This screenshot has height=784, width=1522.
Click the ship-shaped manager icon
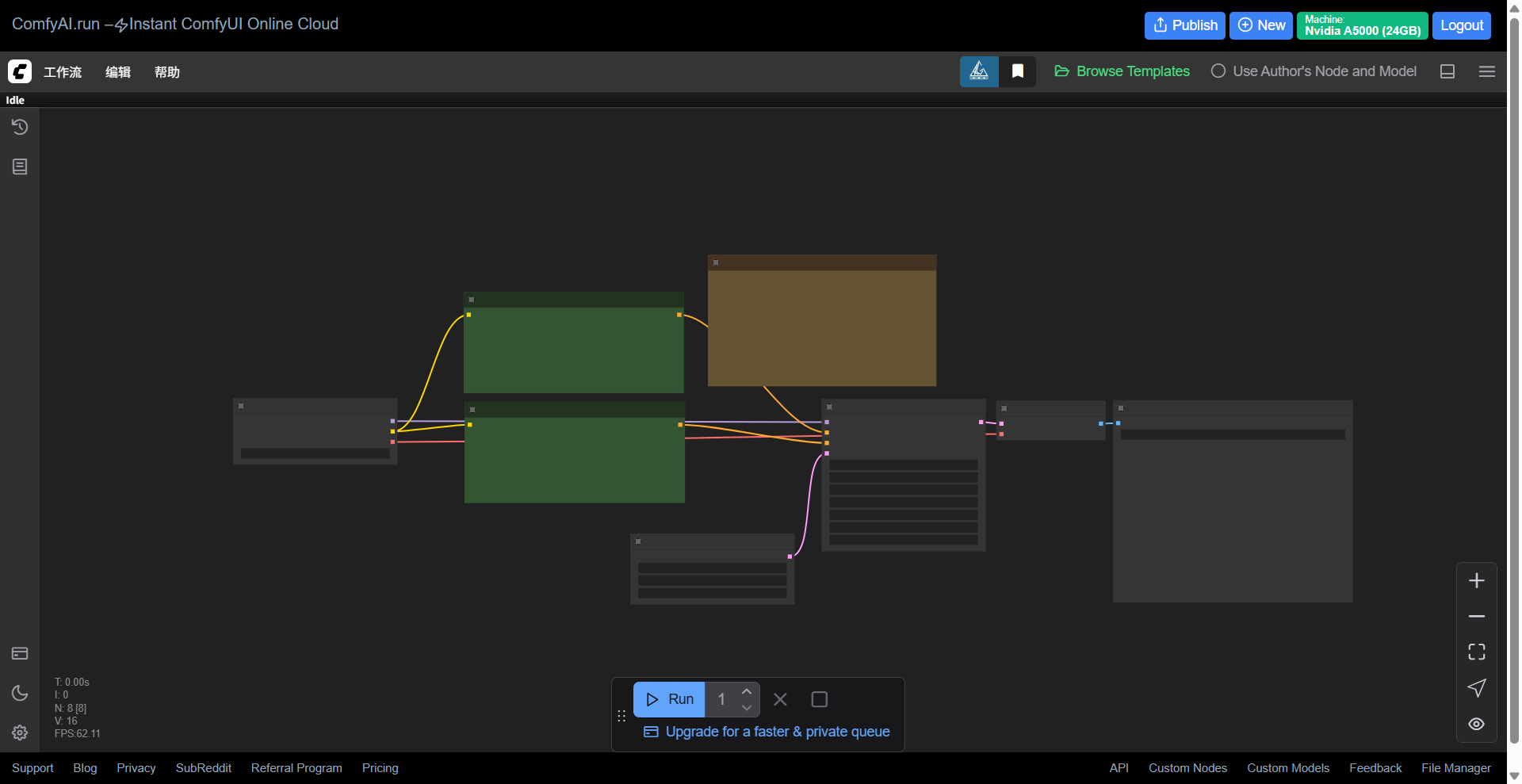pyautogui.click(x=979, y=71)
